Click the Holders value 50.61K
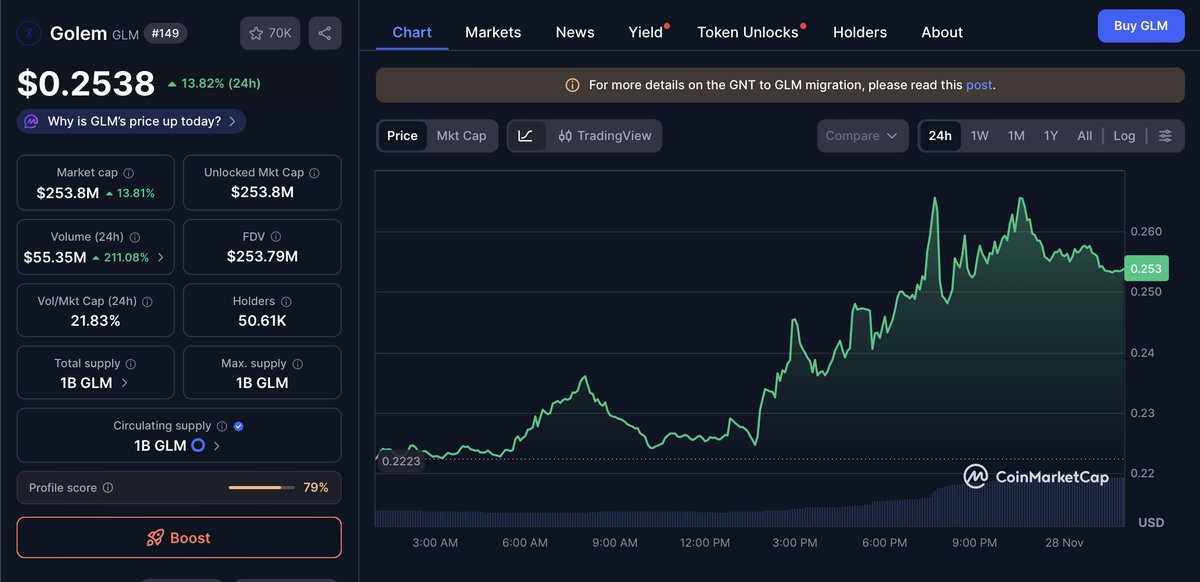The height and width of the screenshot is (582, 1200). (262, 320)
